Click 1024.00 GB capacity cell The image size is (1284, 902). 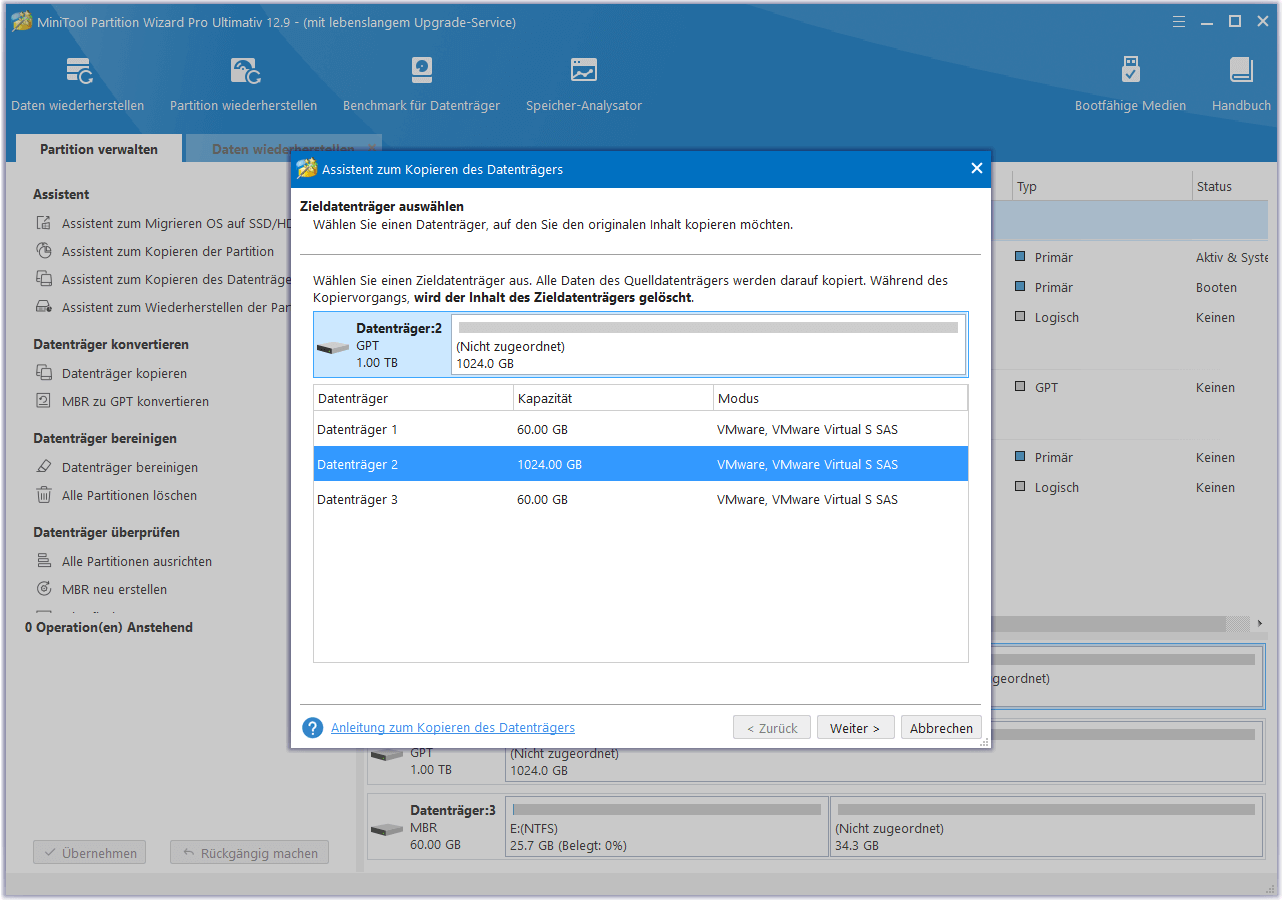click(x=549, y=464)
